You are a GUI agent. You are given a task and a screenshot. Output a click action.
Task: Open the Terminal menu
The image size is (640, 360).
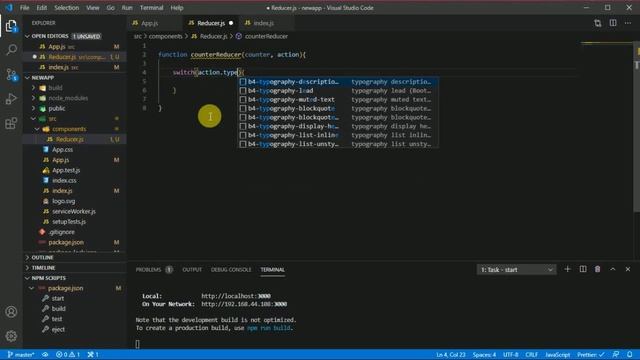tap(151, 8)
